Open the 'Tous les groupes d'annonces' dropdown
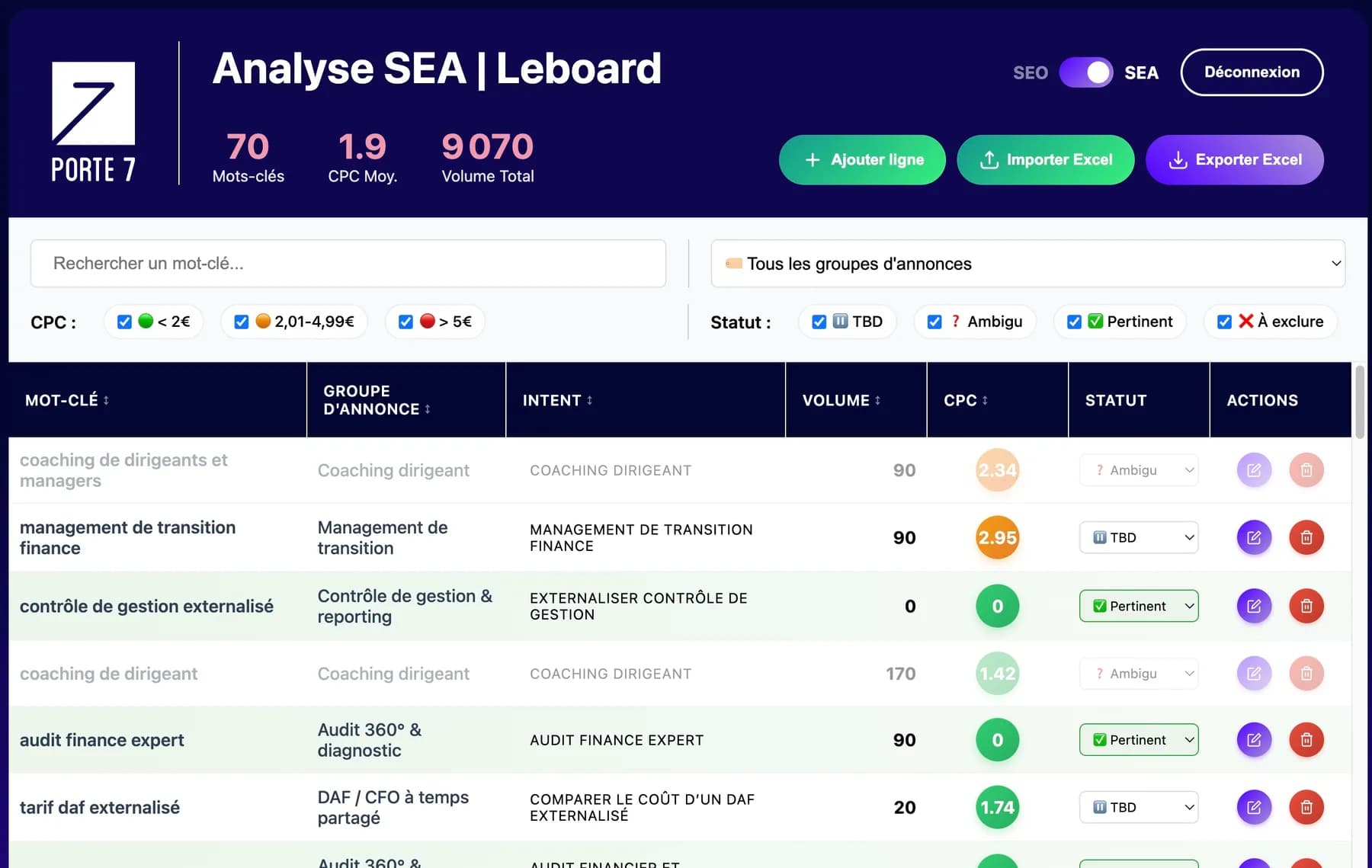This screenshot has height=868, width=1372. [1027, 264]
